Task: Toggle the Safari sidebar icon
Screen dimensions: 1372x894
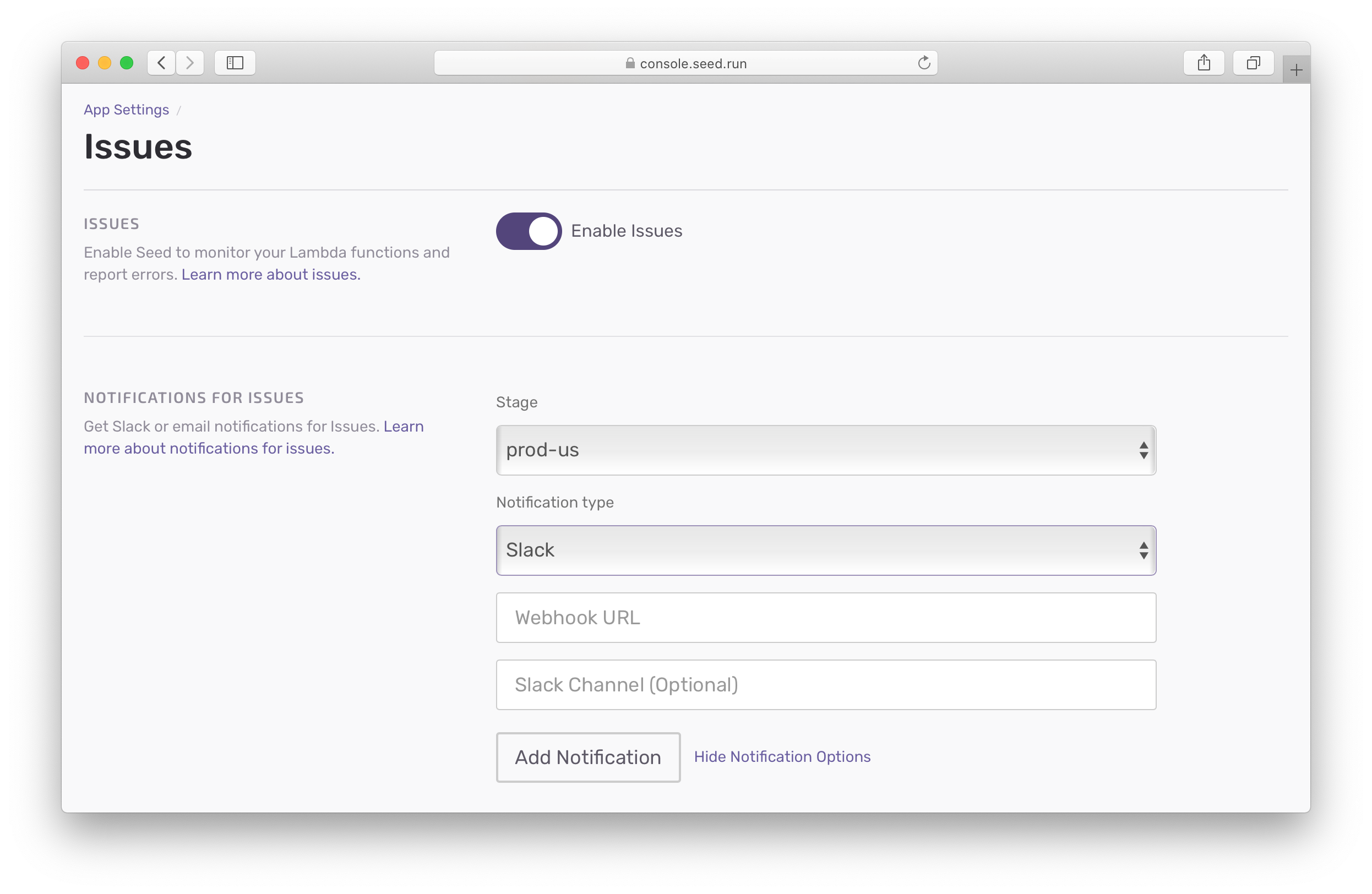Action: [235, 62]
